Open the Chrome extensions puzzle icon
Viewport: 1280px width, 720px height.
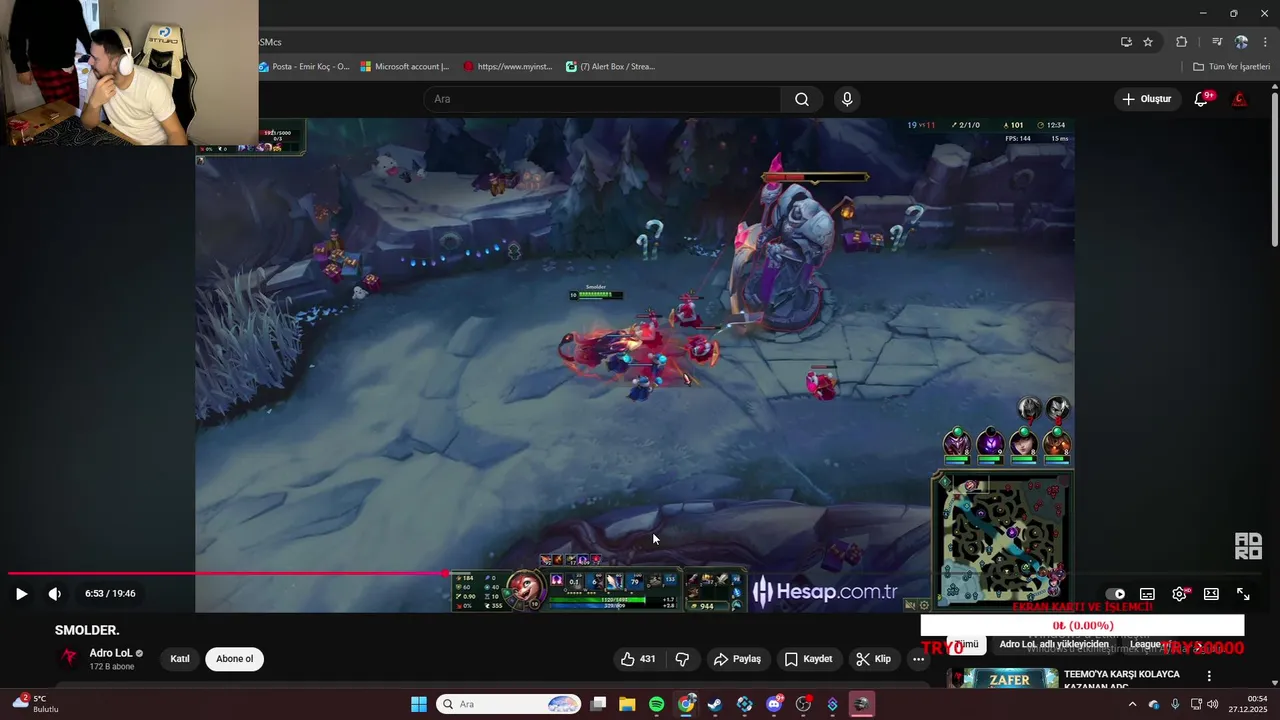click(x=1182, y=42)
